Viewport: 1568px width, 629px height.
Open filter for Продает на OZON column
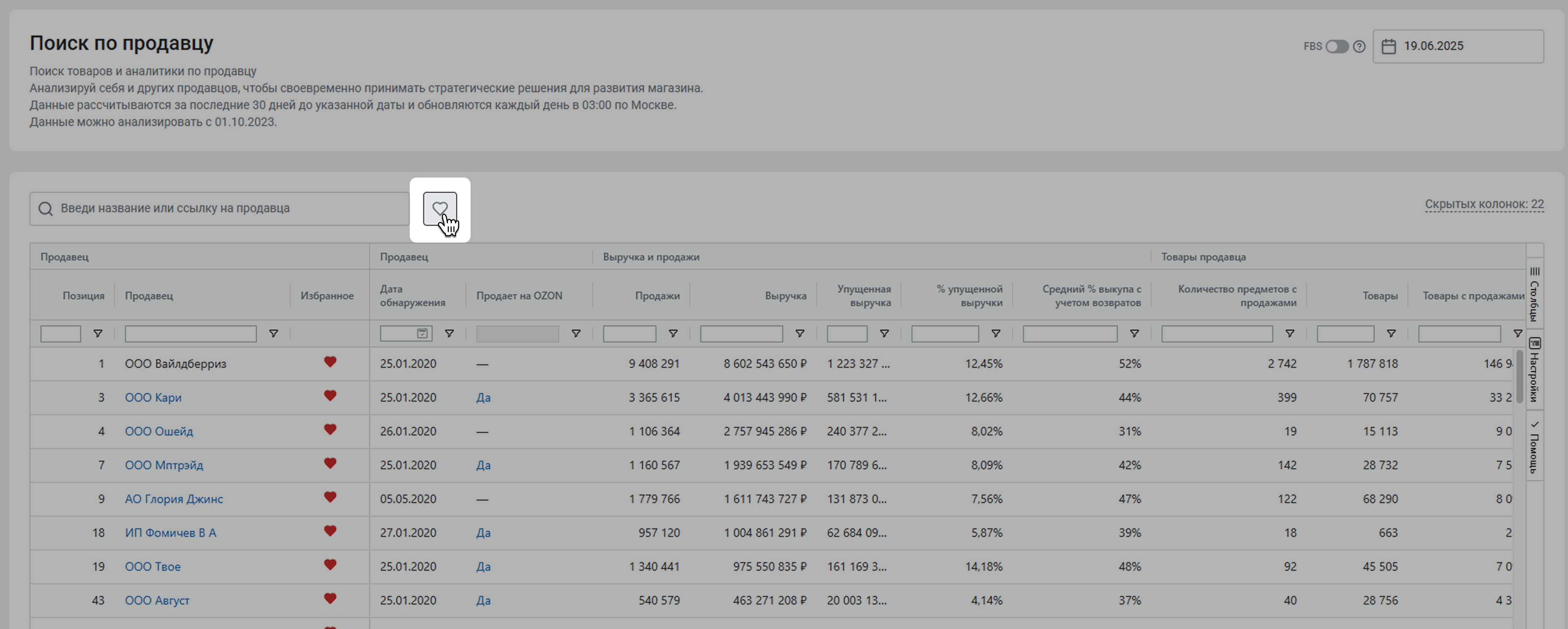point(575,334)
